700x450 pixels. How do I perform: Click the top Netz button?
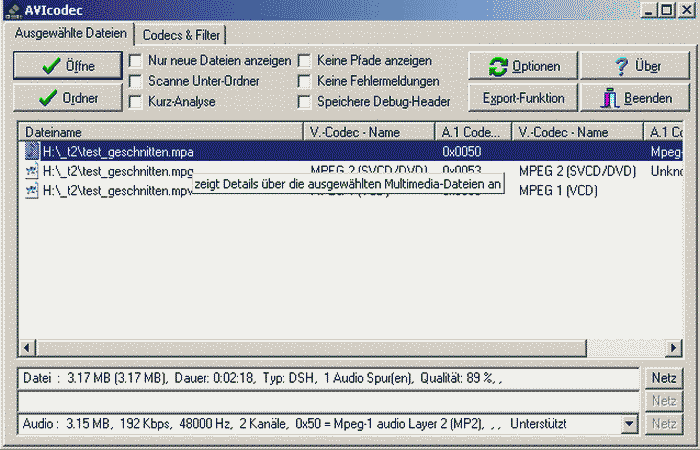point(662,379)
